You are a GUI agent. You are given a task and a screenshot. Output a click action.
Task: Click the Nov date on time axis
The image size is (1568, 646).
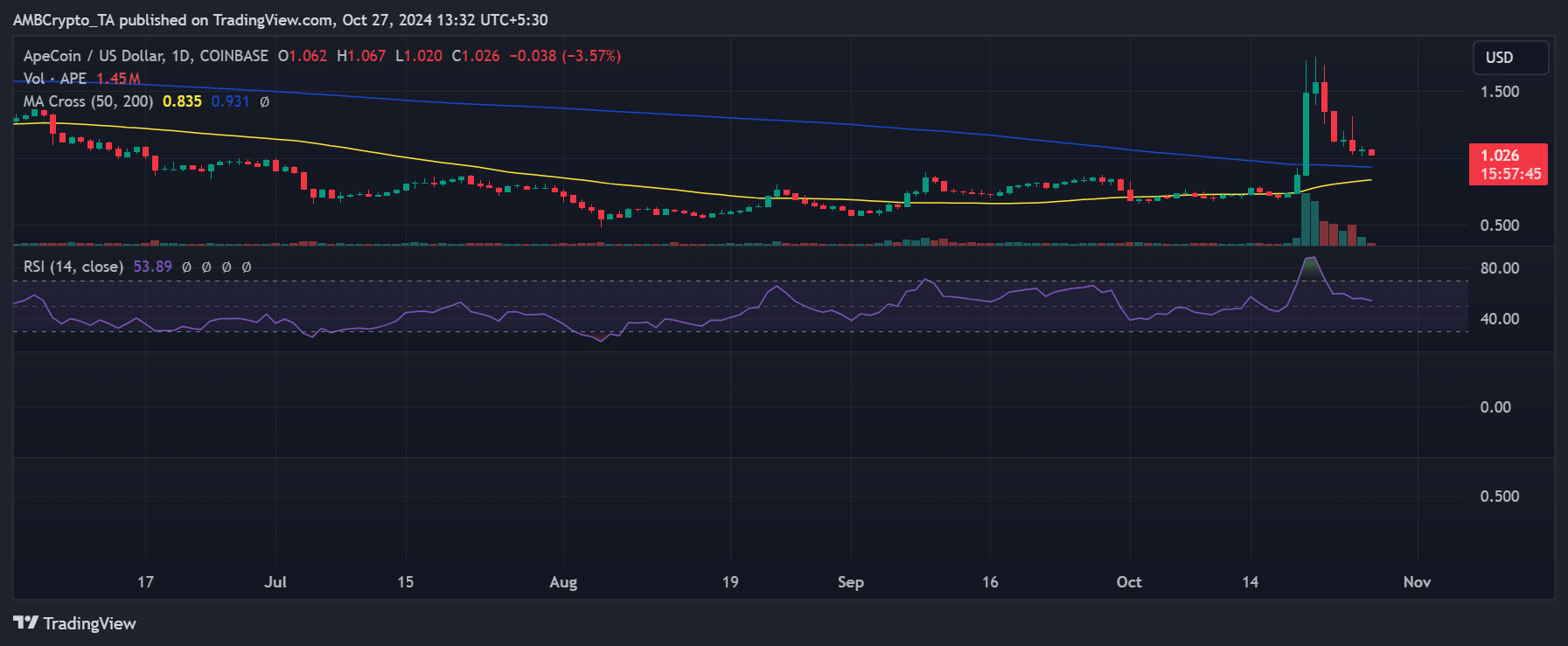pos(1417,582)
